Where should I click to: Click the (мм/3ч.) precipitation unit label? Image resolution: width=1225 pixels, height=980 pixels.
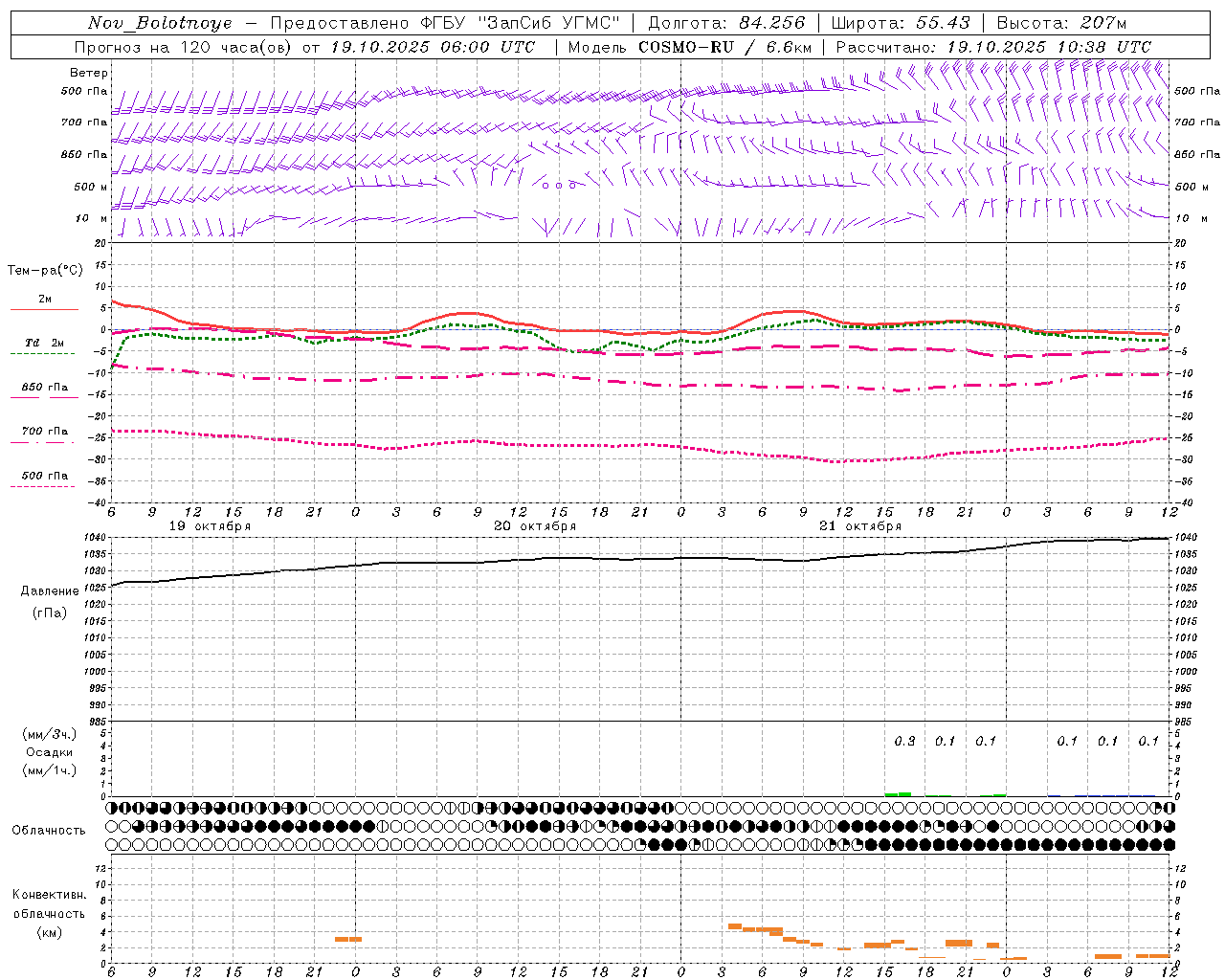pos(50,734)
